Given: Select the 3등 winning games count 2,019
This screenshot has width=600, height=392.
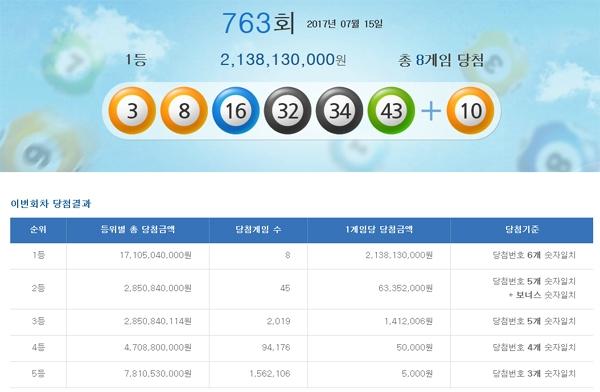Looking at the screenshot, I should [279, 321].
